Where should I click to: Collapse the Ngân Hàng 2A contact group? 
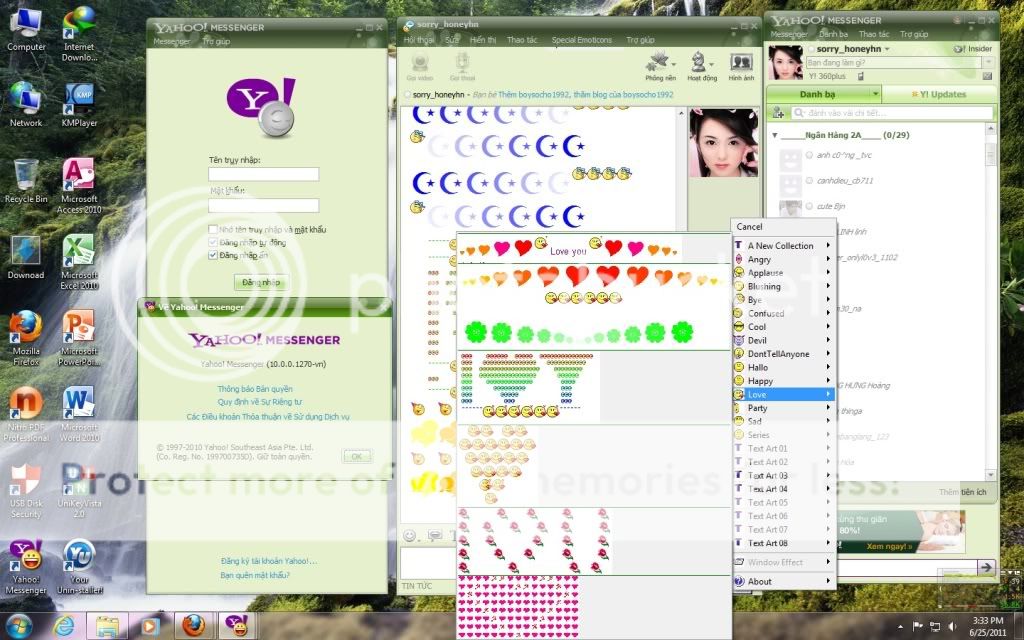tap(775, 135)
